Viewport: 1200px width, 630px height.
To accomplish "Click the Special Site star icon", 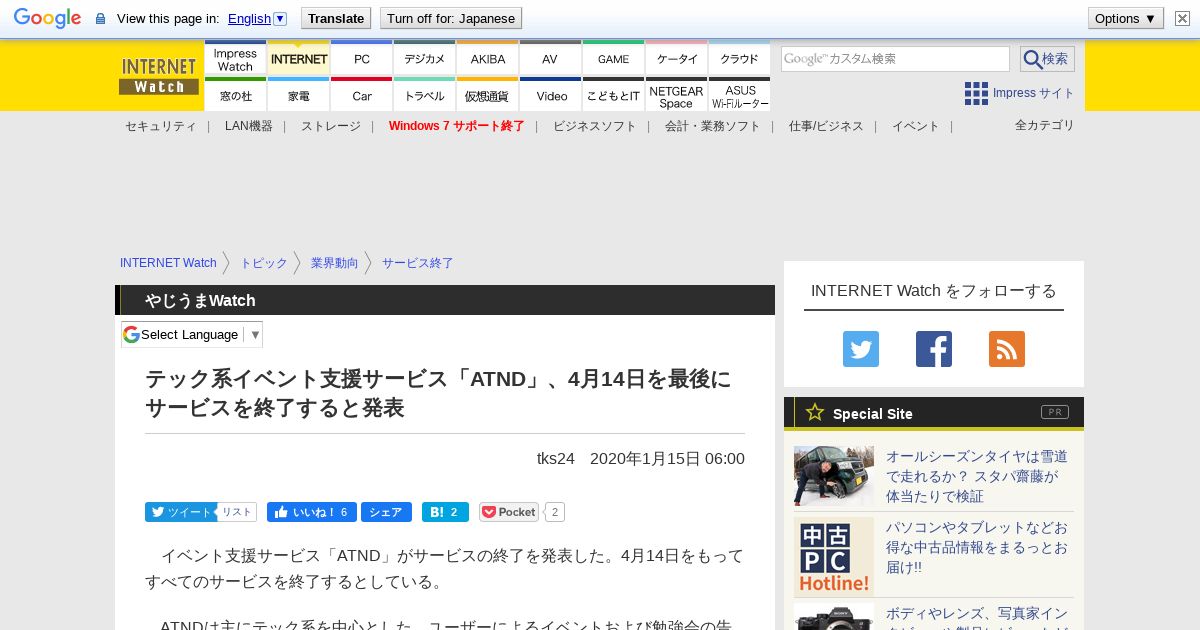I will [x=815, y=412].
